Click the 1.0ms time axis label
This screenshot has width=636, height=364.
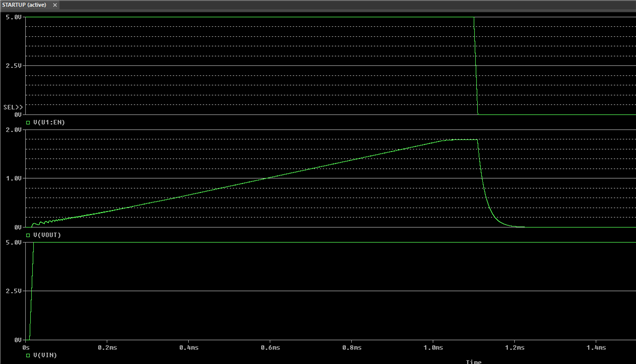(x=433, y=347)
